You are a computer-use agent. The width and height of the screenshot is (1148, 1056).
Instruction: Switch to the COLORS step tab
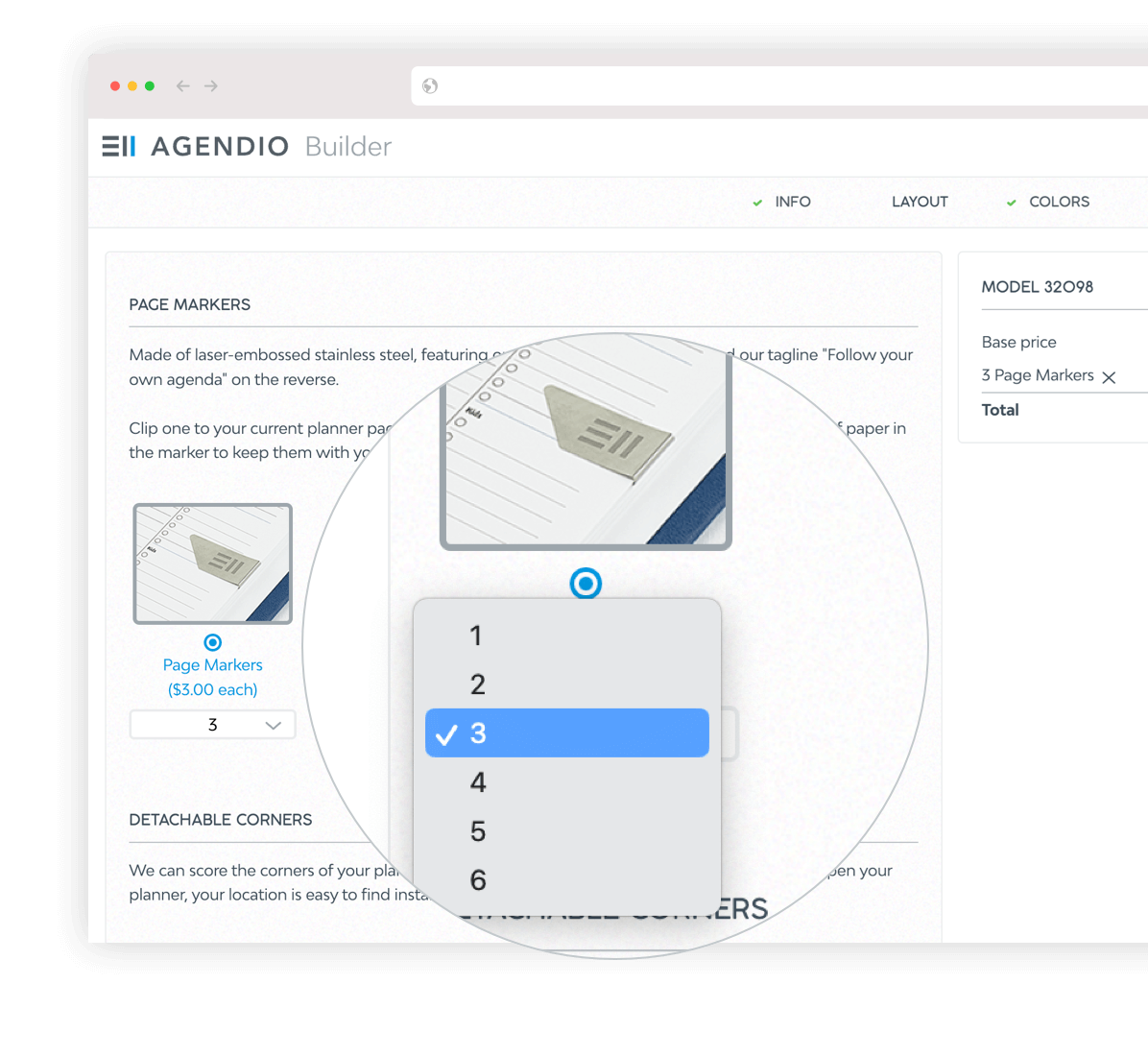pyautogui.click(x=1059, y=202)
